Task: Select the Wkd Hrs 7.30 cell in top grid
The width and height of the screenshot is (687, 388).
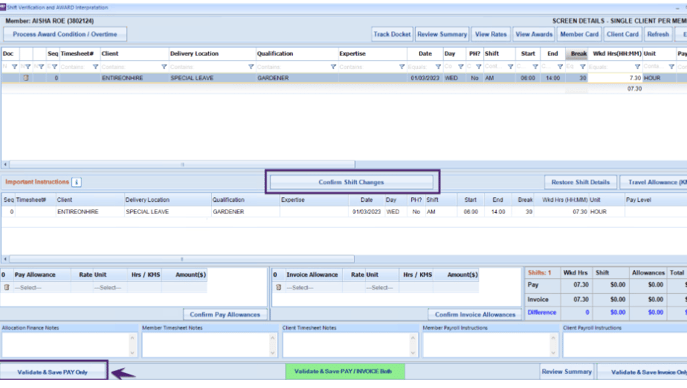Action: [x=615, y=78]
